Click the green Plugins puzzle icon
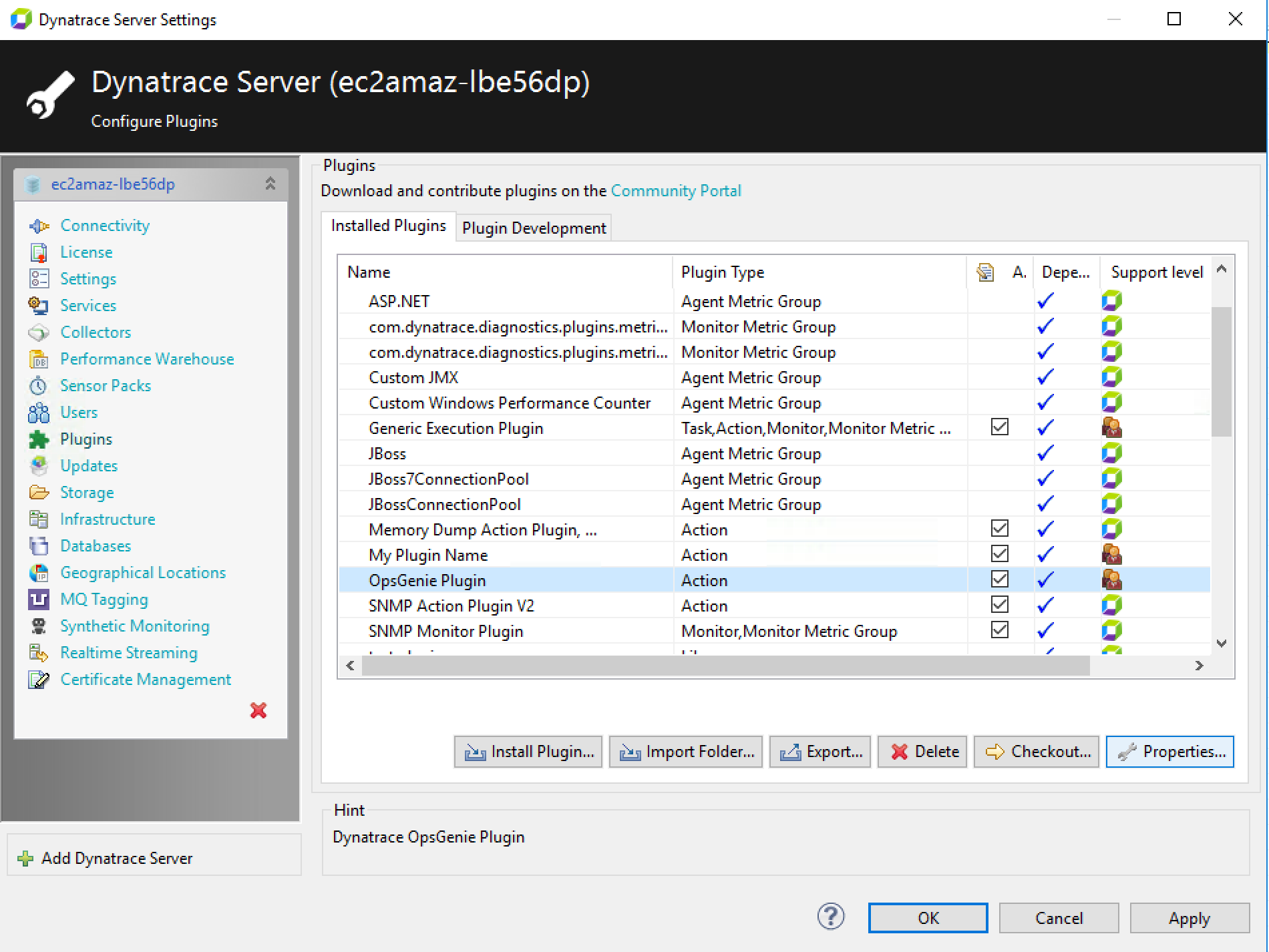 point(39,439)
